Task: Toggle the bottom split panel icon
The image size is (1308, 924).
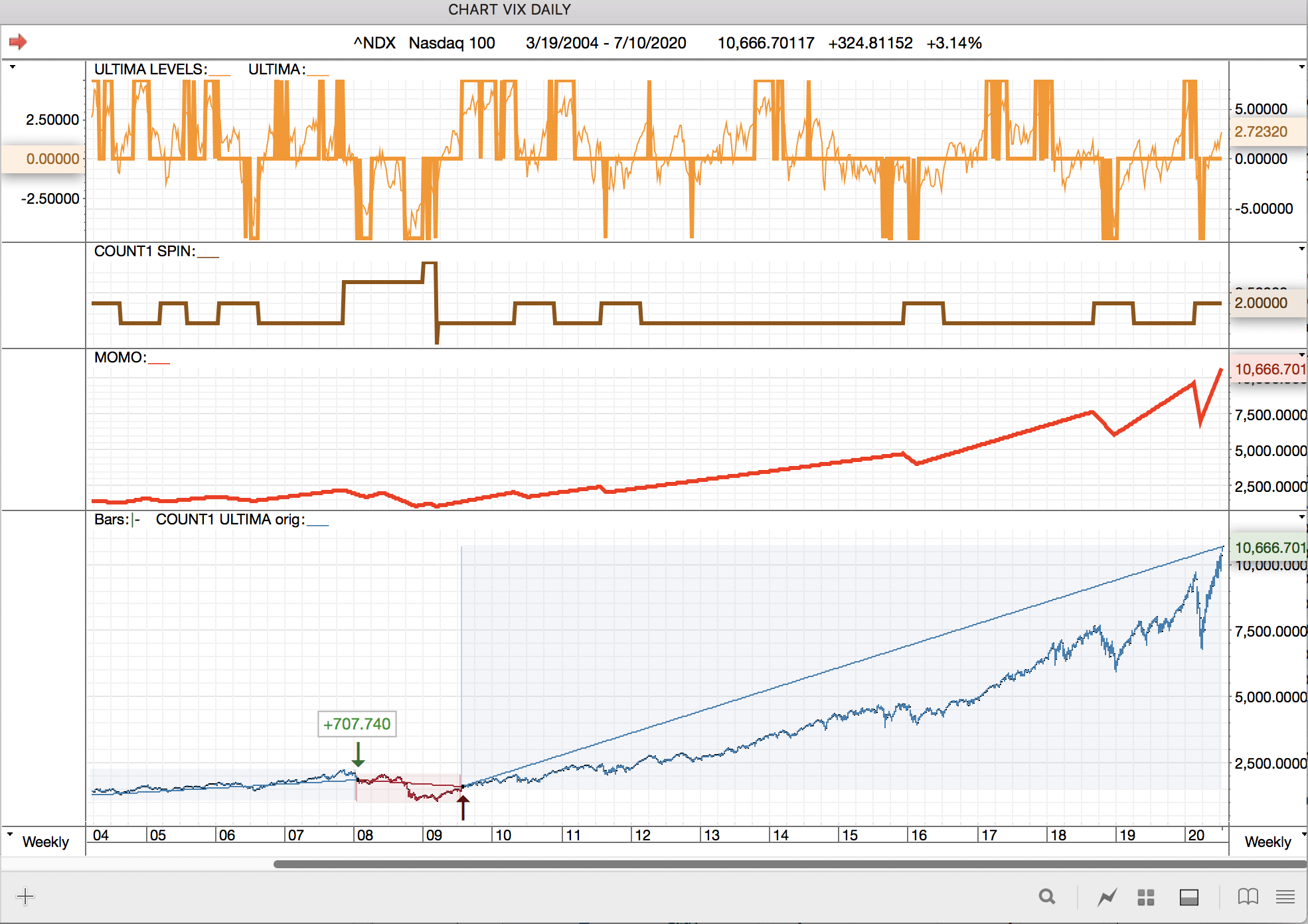Action: click(1188, 897)
